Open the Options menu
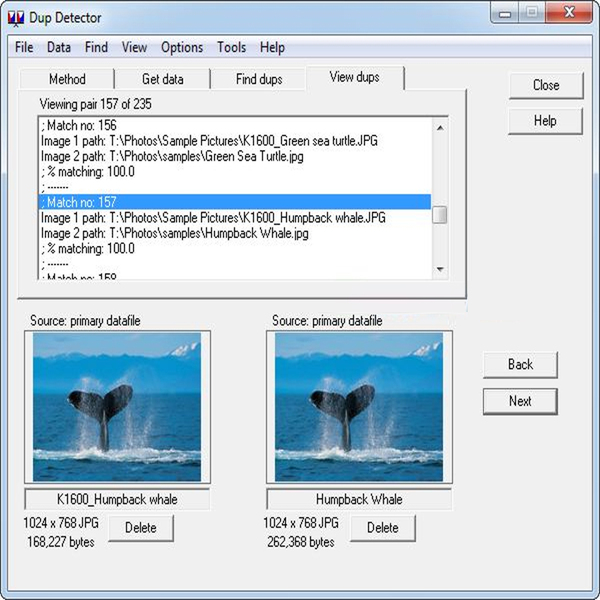The image size is (600, 600). (x=182, y=47)
